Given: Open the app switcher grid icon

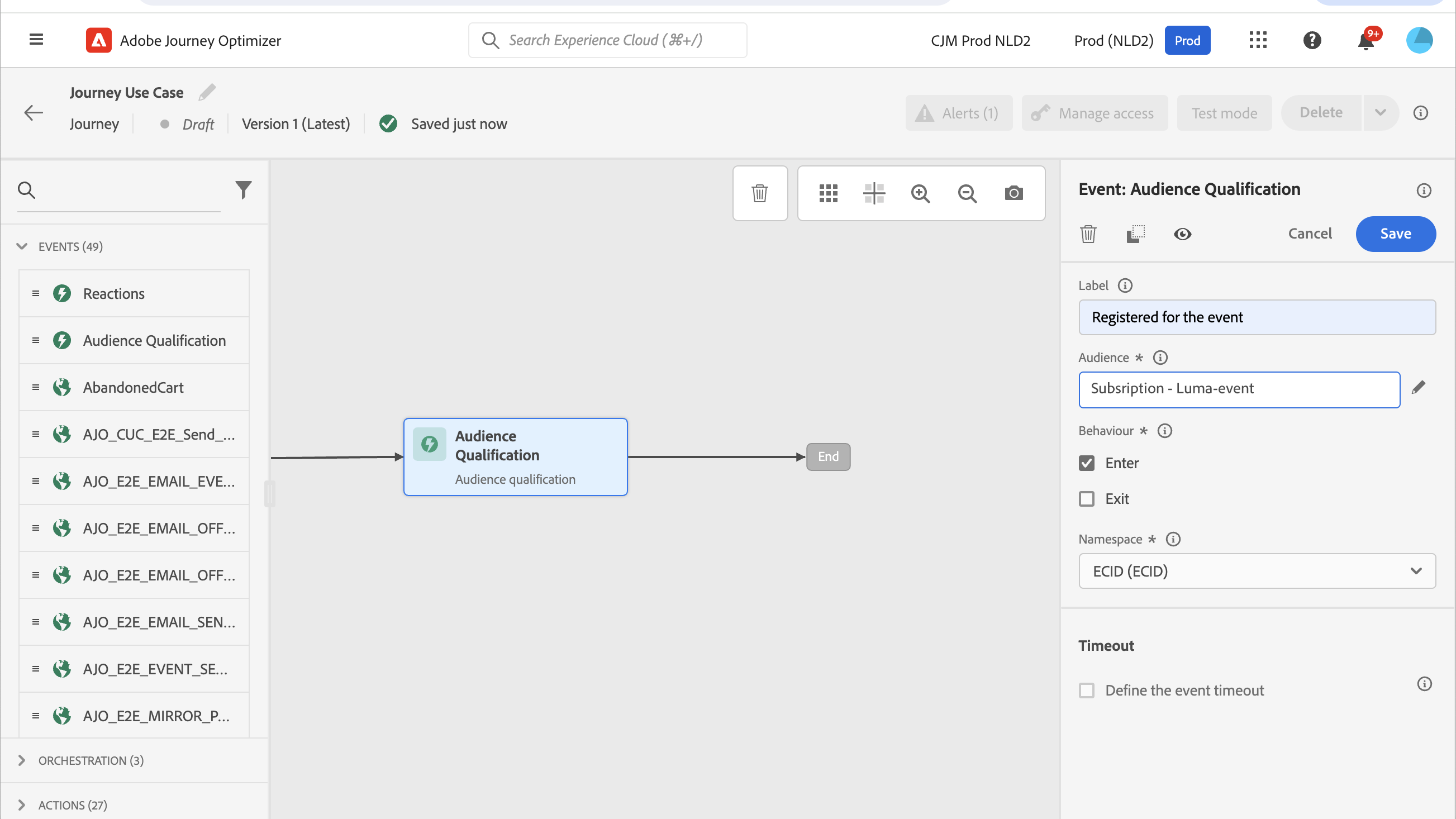Looking at the screenshot, I should click(1258, 40).
